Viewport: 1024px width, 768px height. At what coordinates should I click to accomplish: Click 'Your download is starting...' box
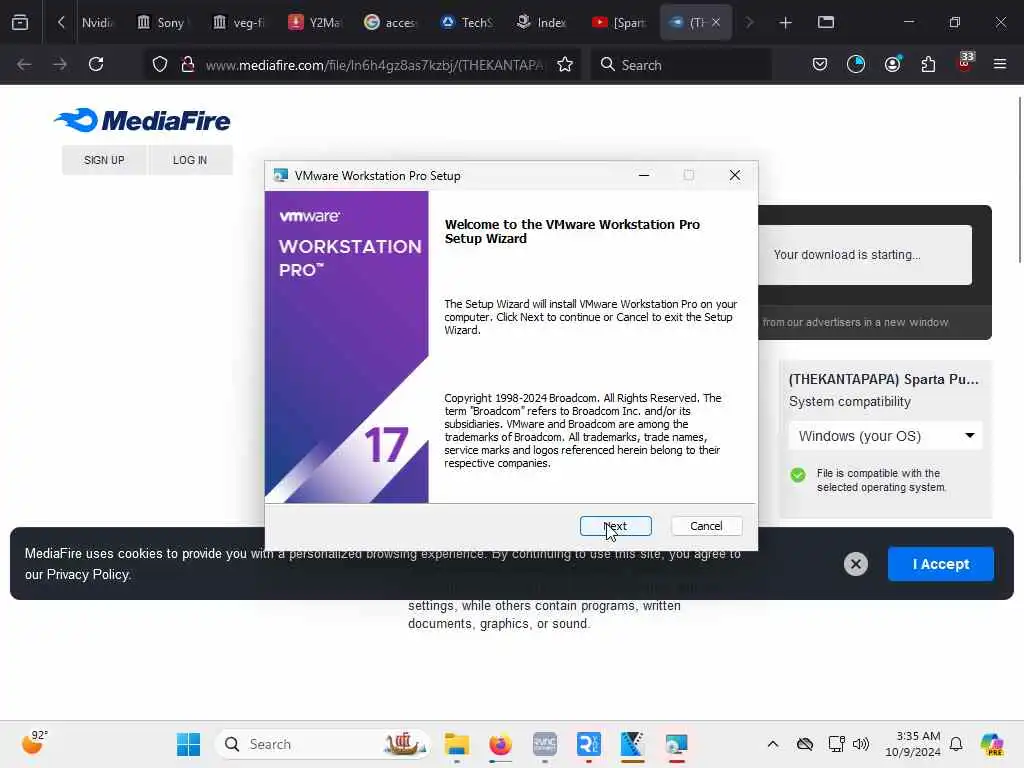click(865, 255)
